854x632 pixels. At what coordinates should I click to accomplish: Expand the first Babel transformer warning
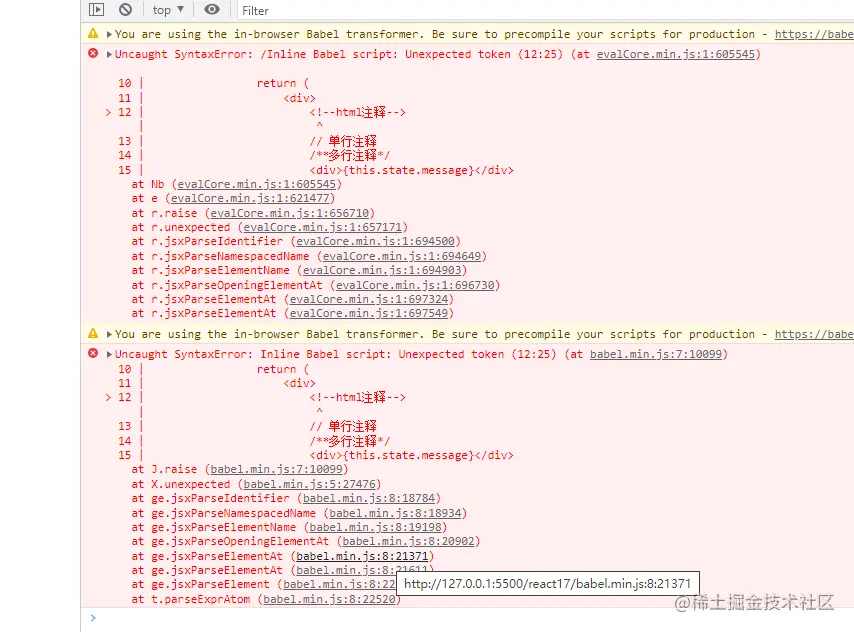click(109, 34)
